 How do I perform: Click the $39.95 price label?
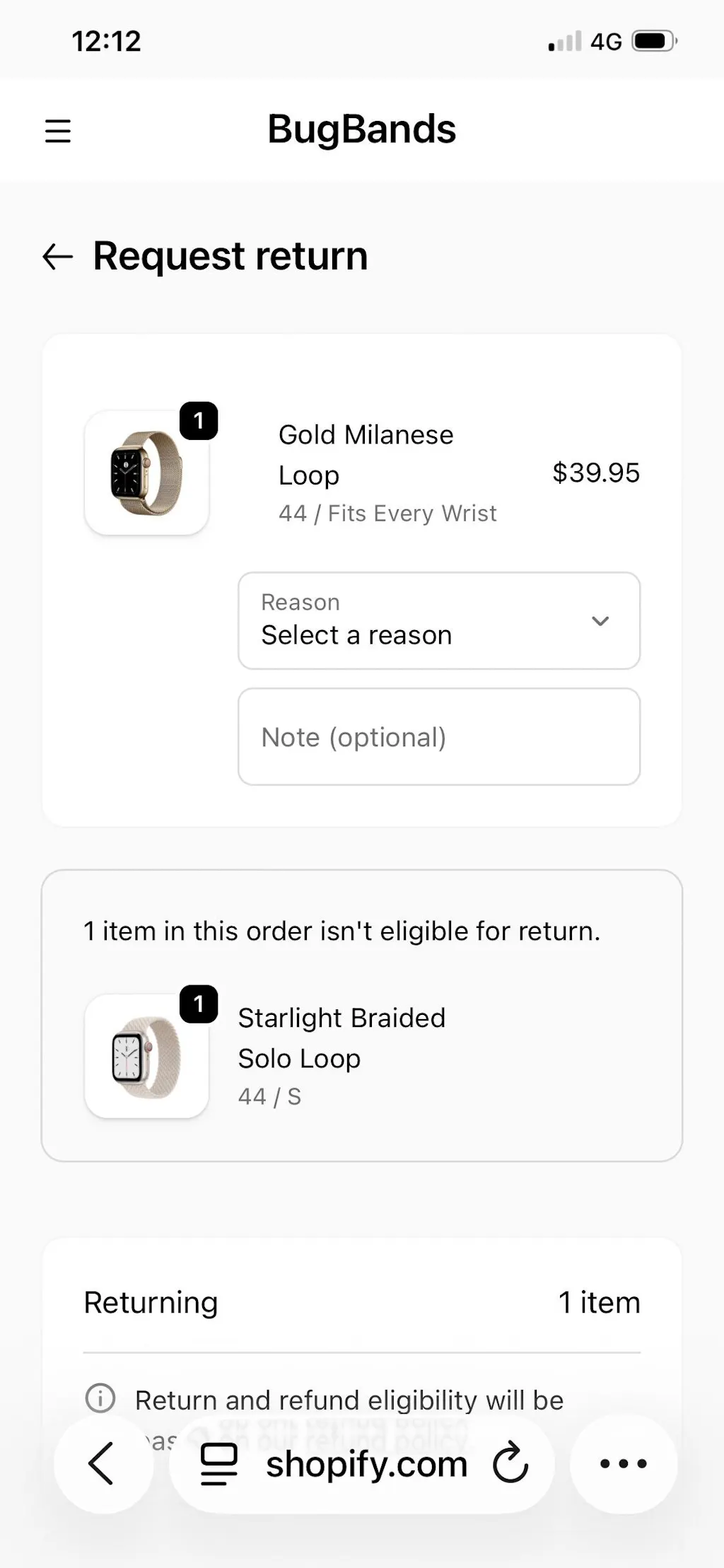coord(595,472)
